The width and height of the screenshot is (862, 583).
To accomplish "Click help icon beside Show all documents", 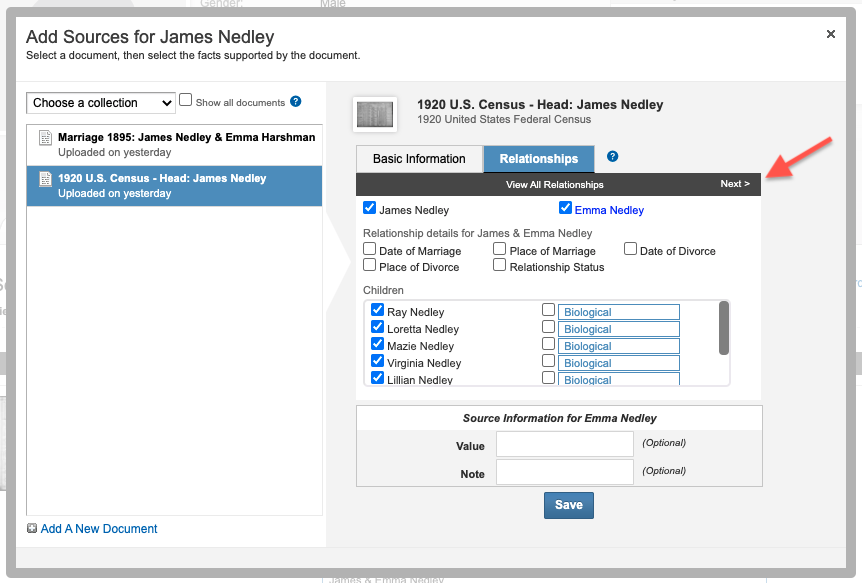I will tap(295, 102).
